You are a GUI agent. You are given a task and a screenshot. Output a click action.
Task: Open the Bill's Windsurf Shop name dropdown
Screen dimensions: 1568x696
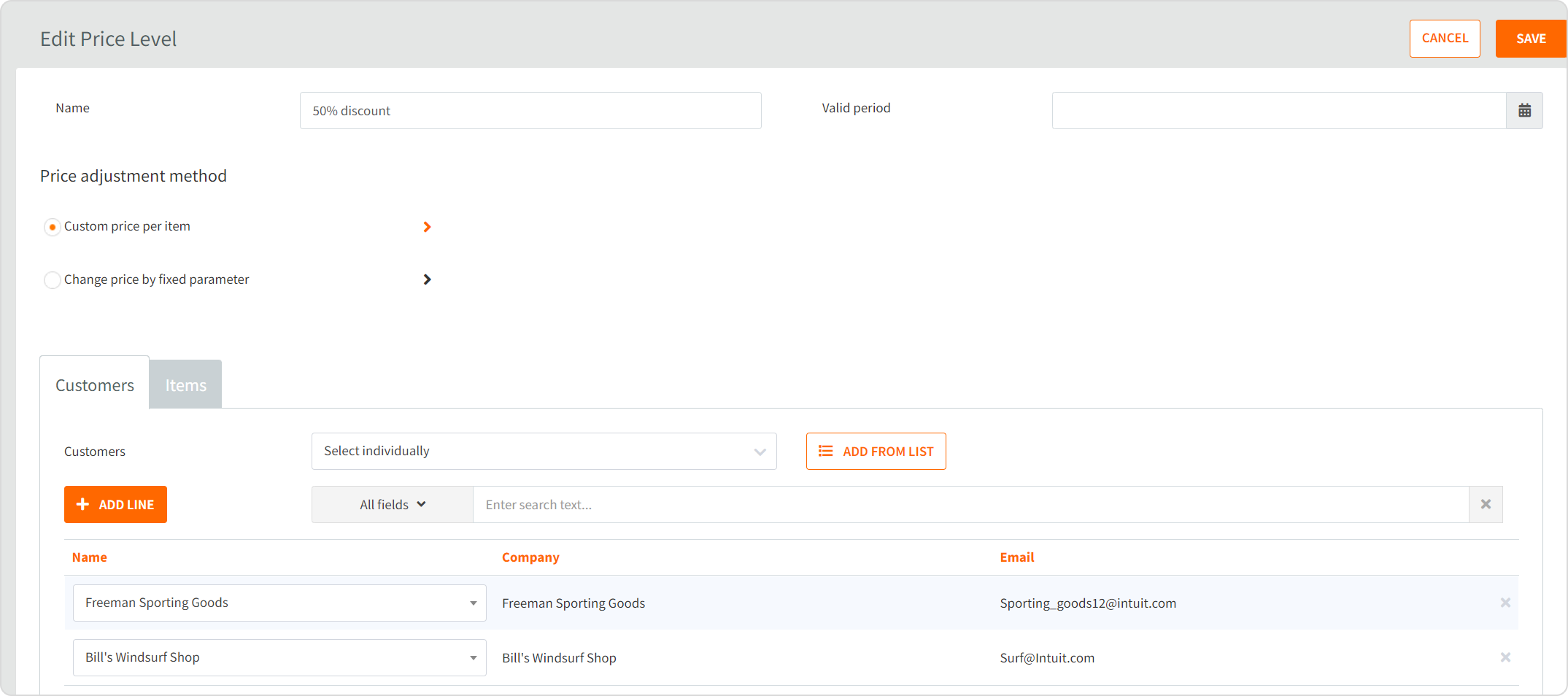279,657
